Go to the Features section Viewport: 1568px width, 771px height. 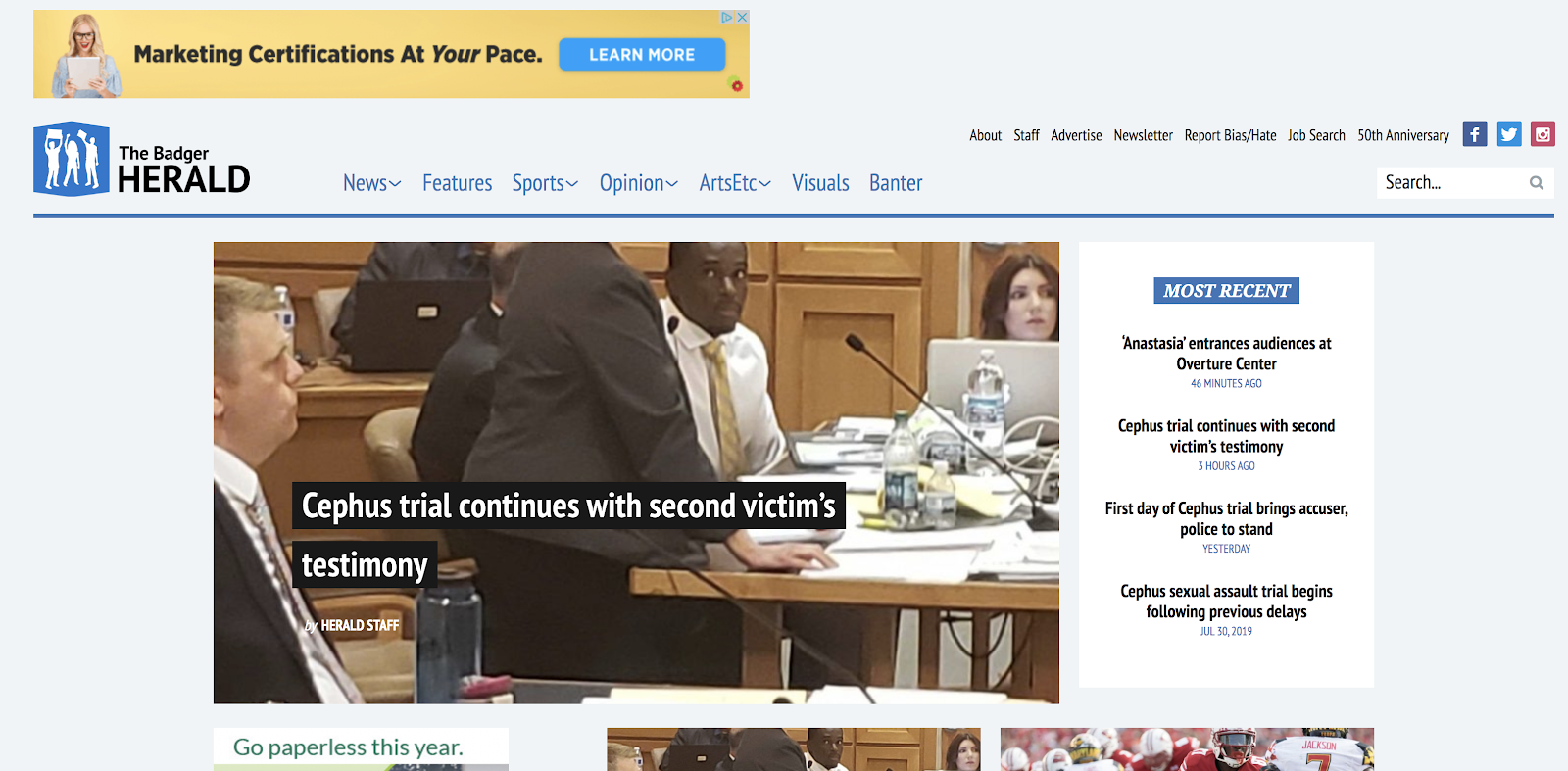457,183
